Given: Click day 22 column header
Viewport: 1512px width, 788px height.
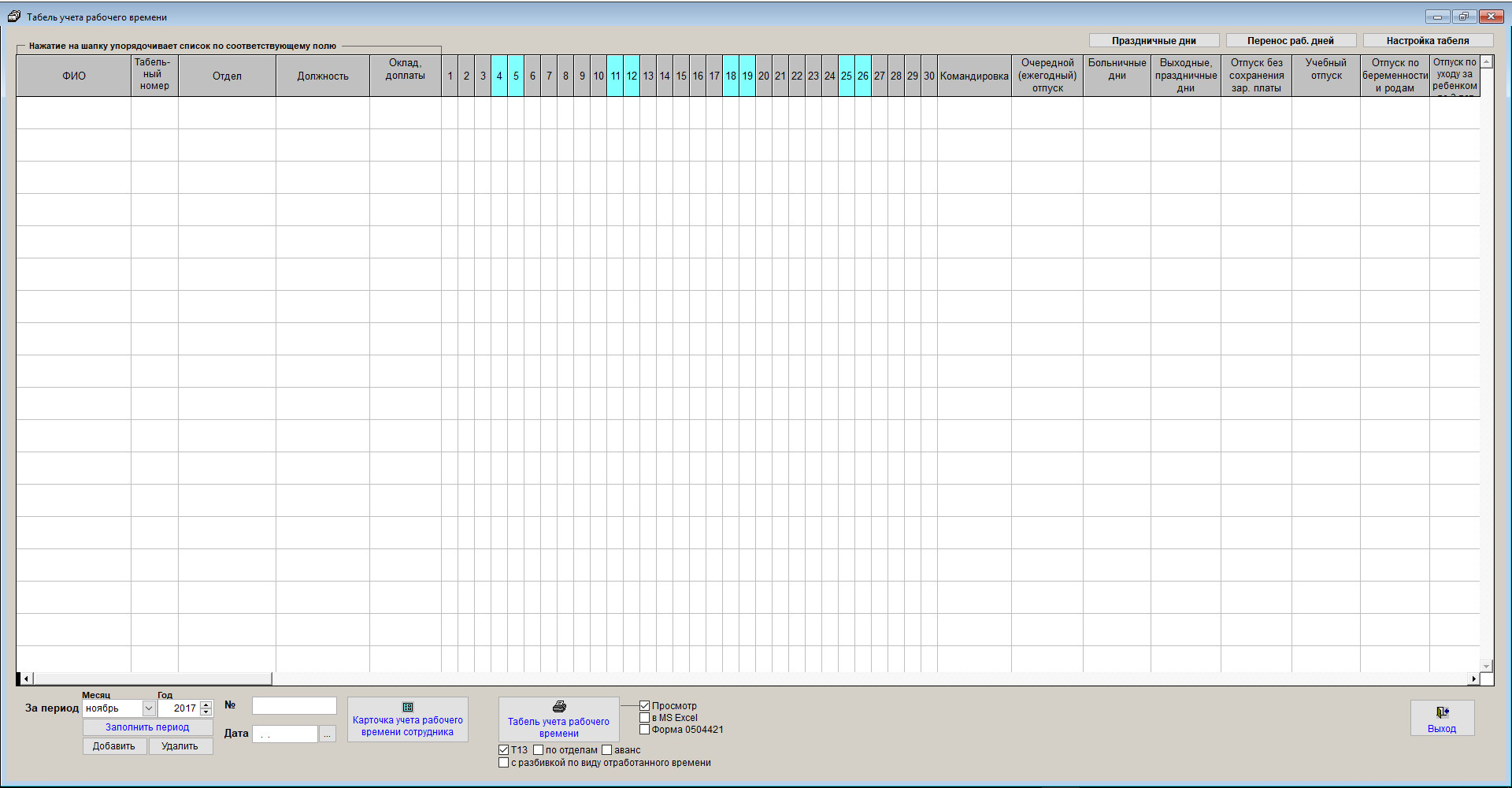Looking at the screenshot, I should click(797, 76).
